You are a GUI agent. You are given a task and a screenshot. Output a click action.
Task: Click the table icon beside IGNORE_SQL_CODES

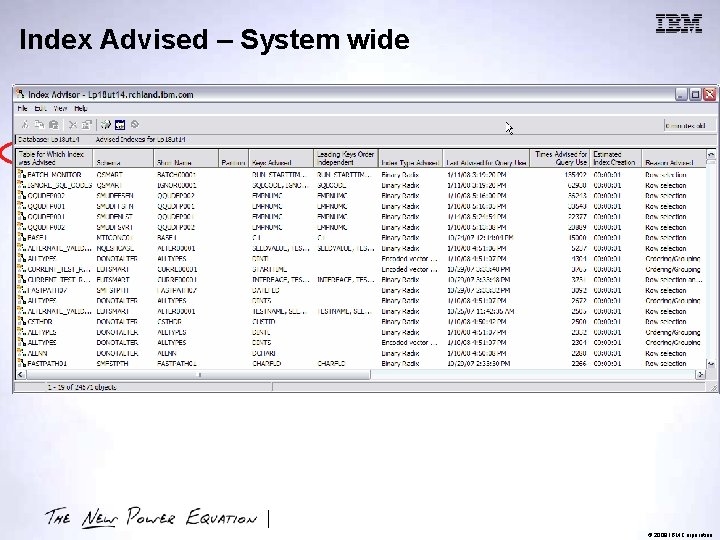pyautogui.click(x=21, y=185)
